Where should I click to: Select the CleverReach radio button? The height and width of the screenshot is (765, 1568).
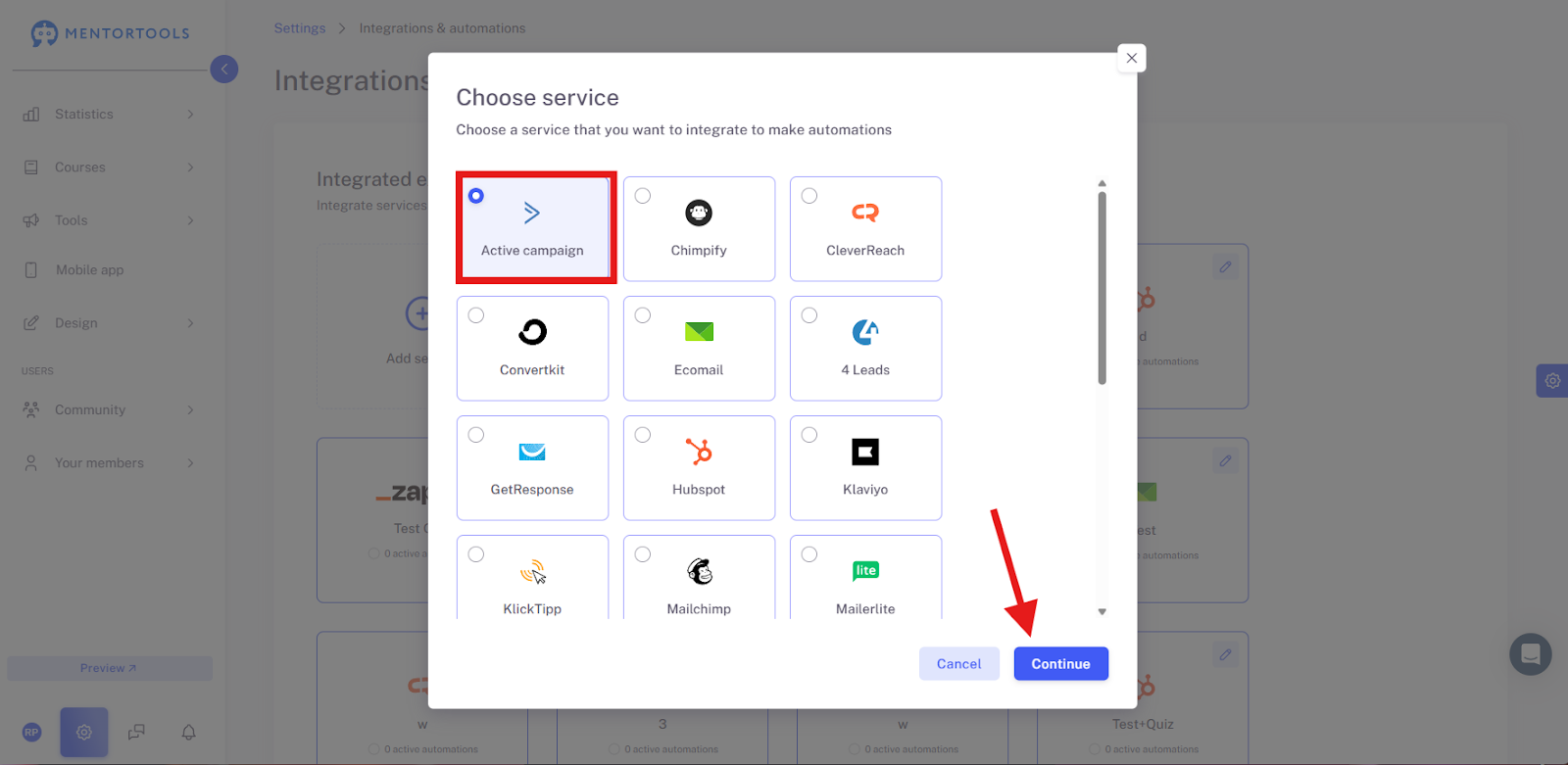pos(809,196)
